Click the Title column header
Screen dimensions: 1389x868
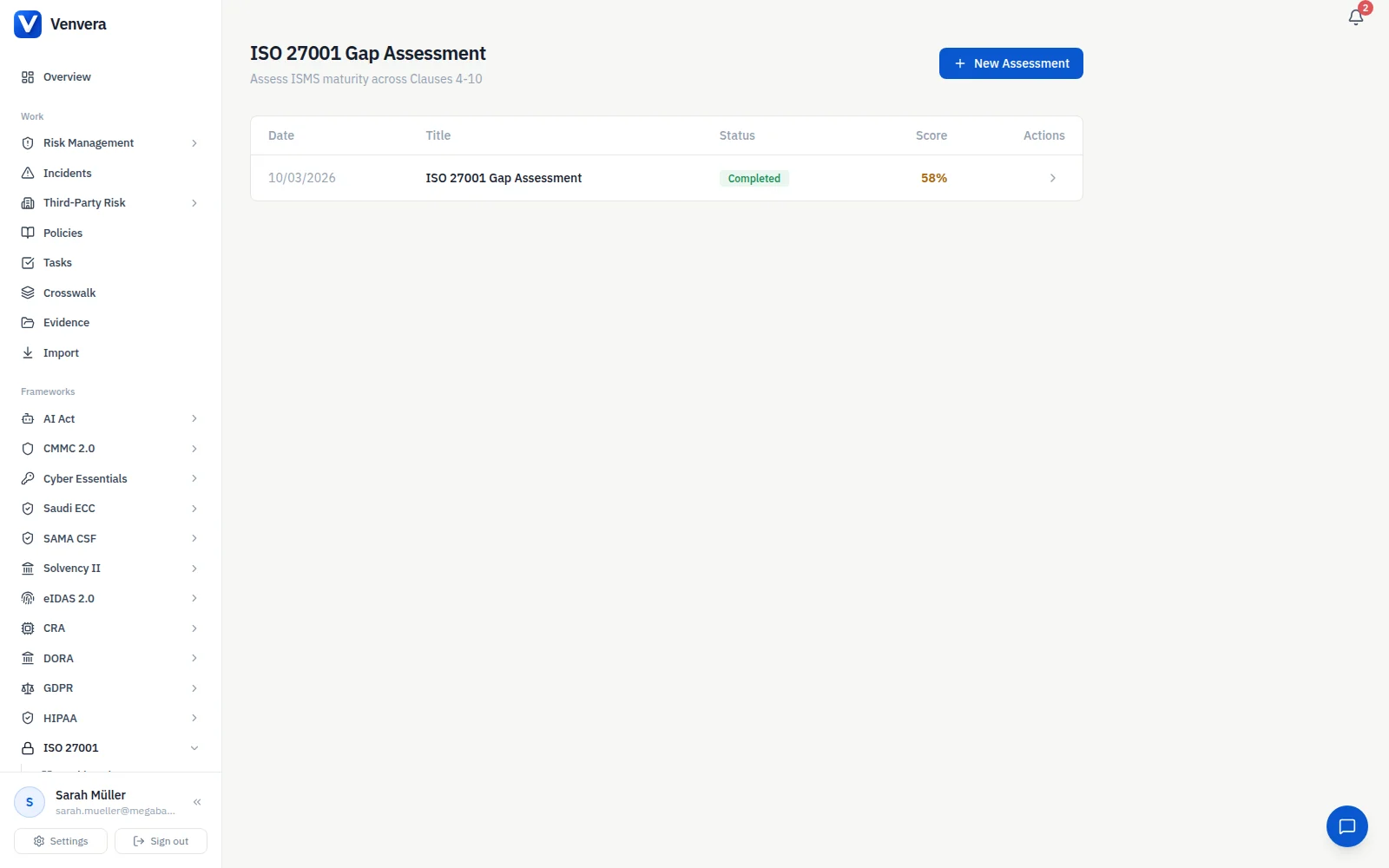(x=438, y=135)
